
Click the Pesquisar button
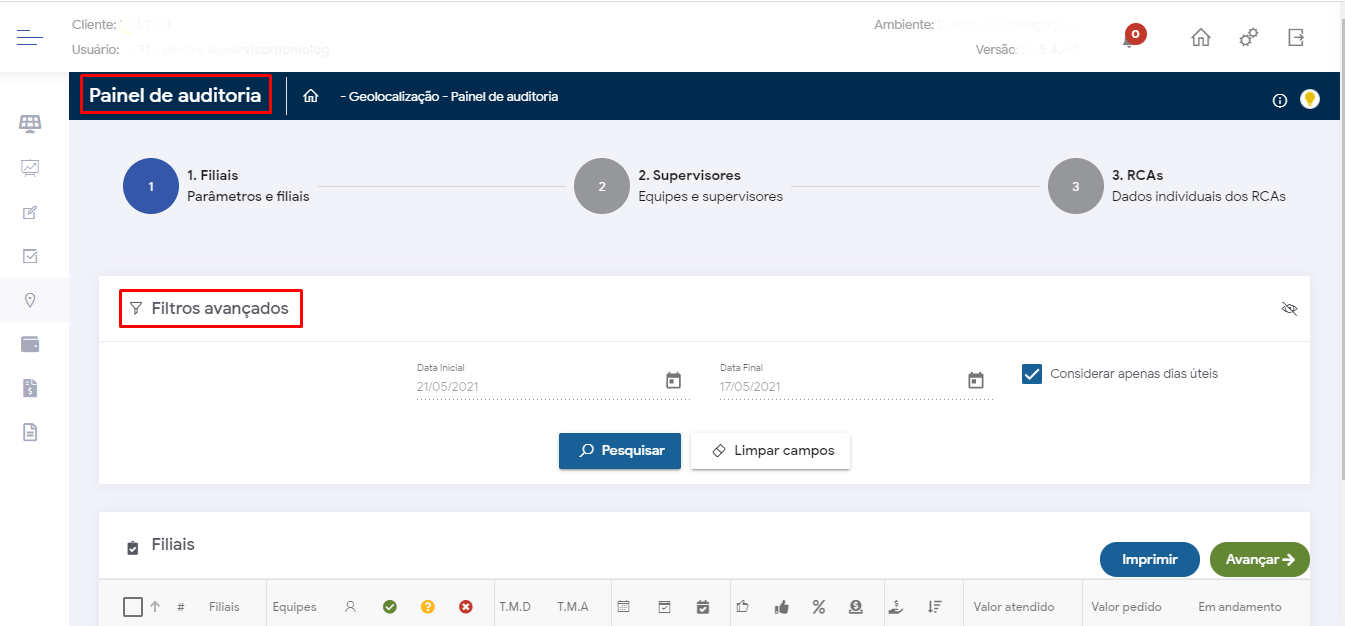[x=619, y=451]
